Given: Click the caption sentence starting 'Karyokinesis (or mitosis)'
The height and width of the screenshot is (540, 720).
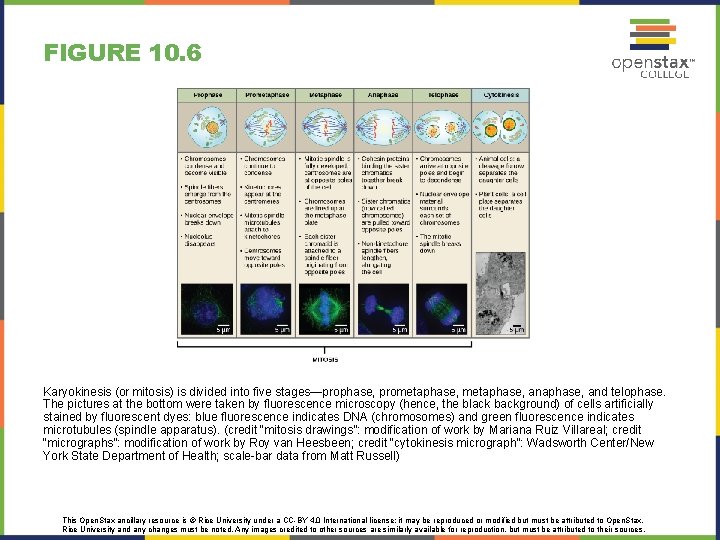Looking at the screenshot, I should pyautogui.click(x=354, y=392).
